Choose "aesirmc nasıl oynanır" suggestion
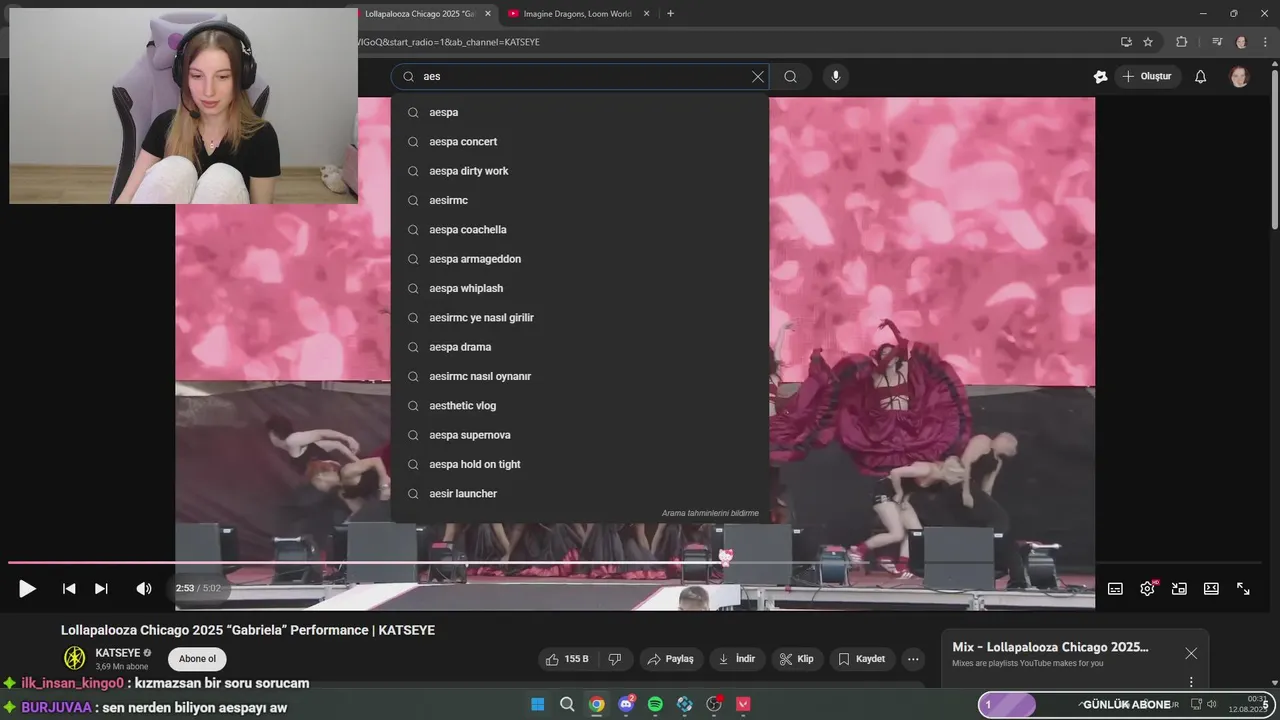The height and width of the screenshot is (720, 1280). point(580,376)
